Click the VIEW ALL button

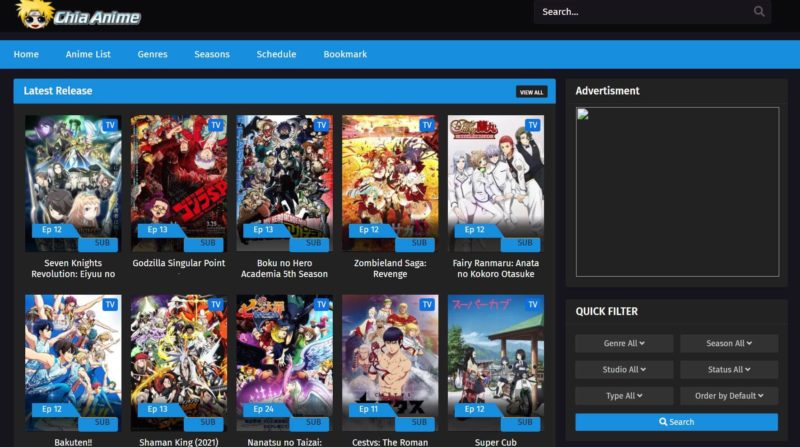[x=531, y=92]
